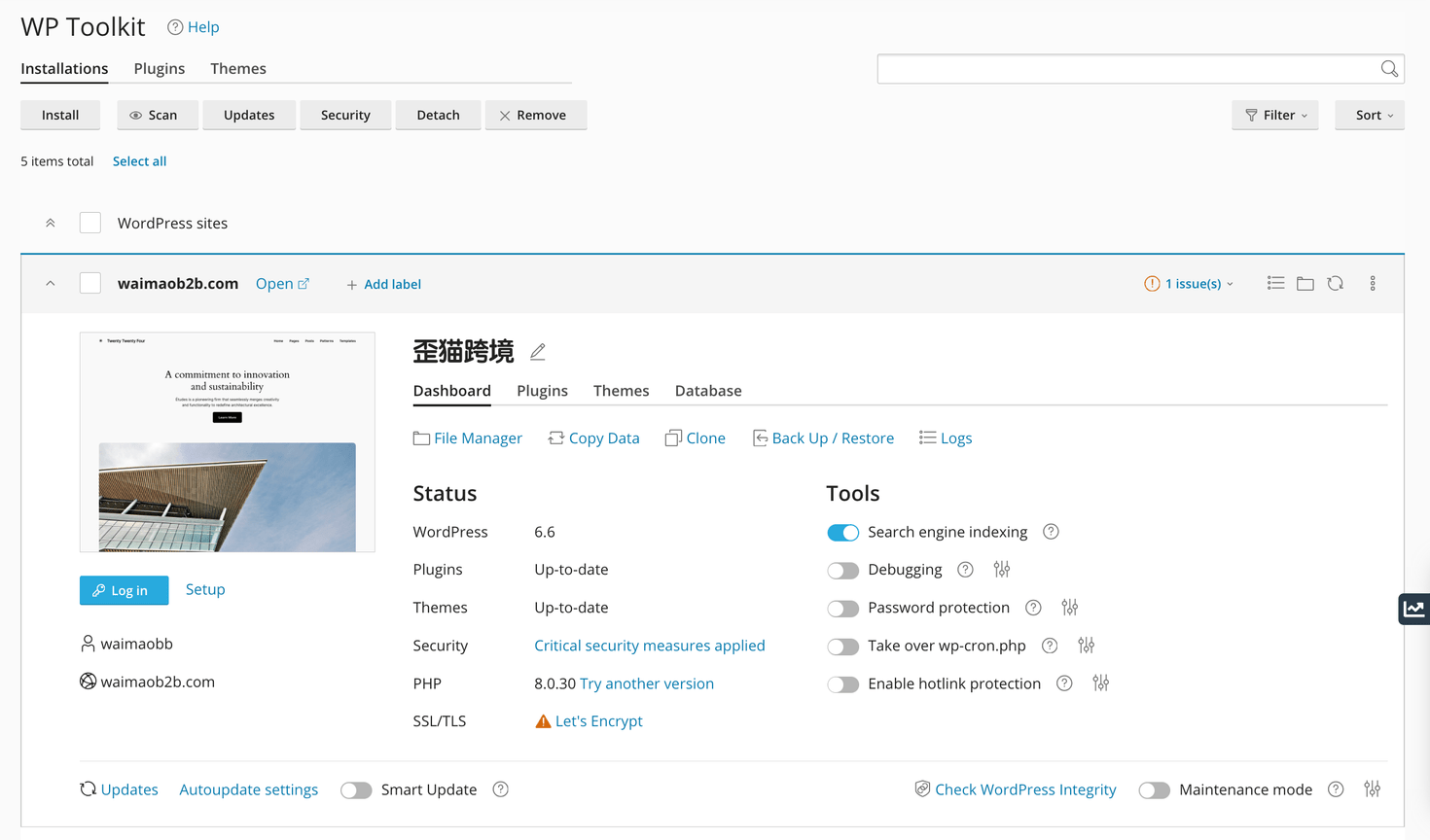Enable Smart Update
Image resolution: width=1430 pixels, height=840 pixels.
pyautogui.click(x=356, y=789)
